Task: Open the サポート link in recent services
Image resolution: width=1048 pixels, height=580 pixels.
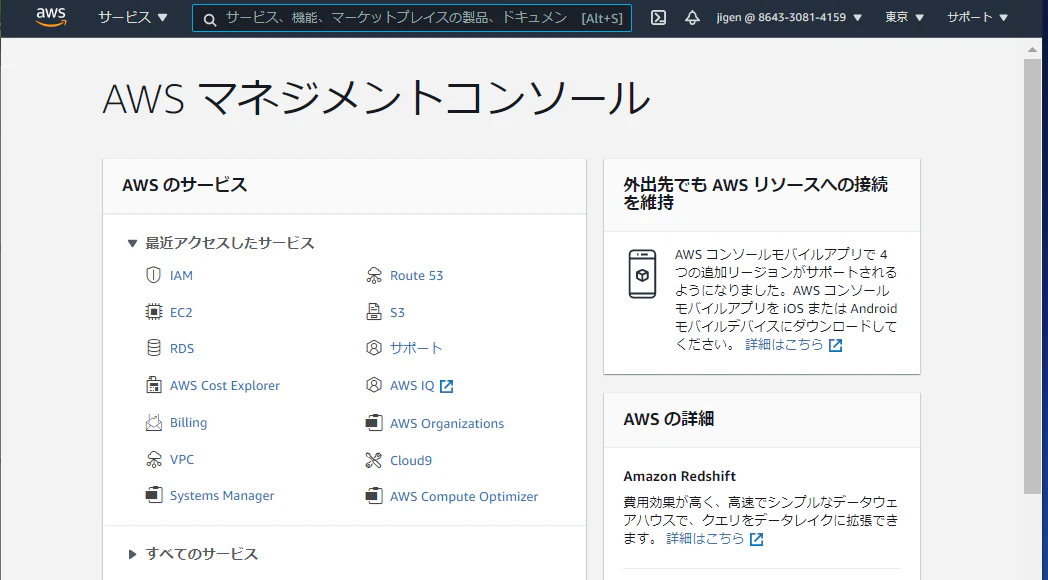Action: click(x=416, y=348)
